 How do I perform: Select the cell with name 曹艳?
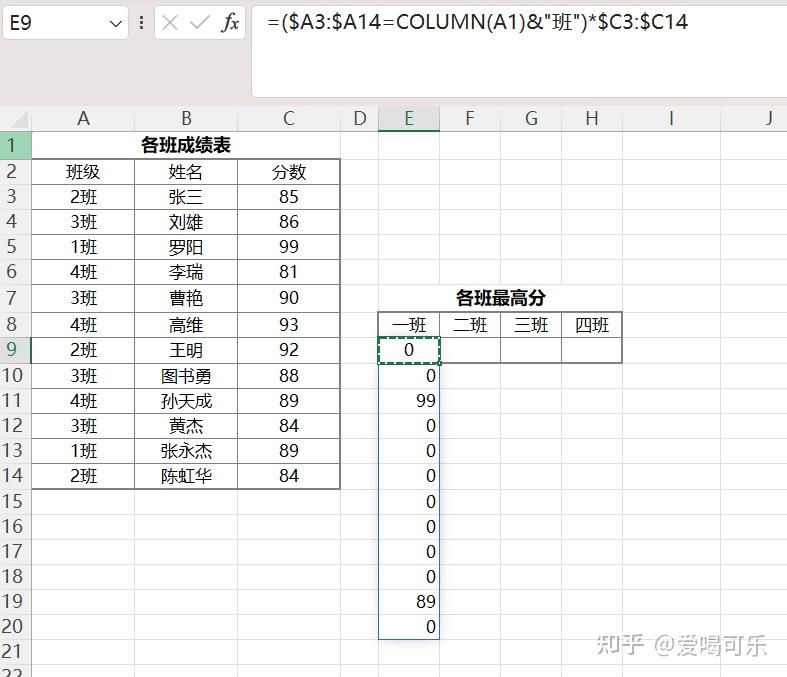click(x=186, y=298)
